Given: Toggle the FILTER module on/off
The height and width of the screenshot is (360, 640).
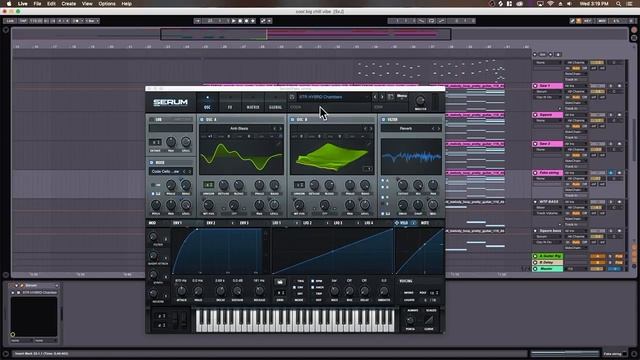Looking at the screenshot, I should tap(383, 120).
